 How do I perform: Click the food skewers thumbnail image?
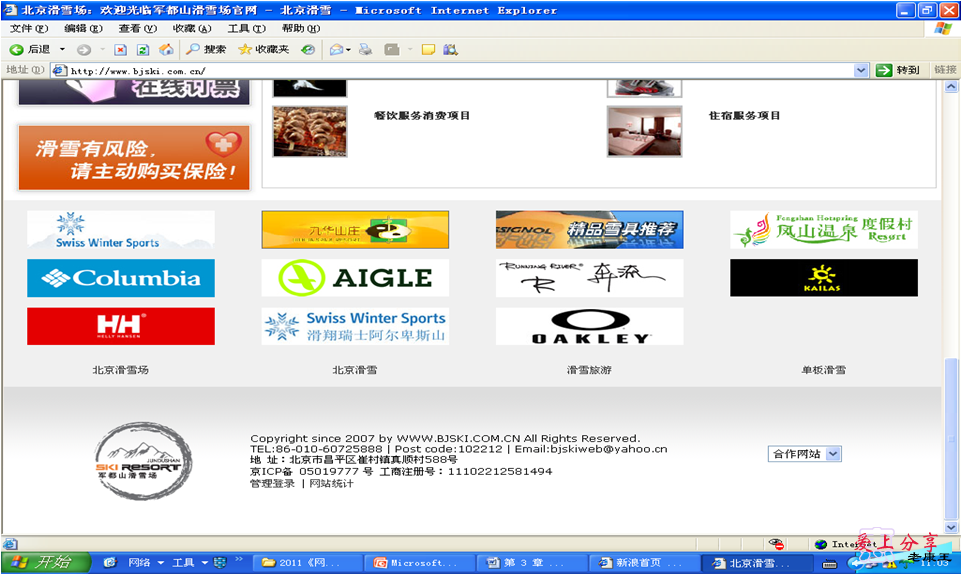point(310,131)
